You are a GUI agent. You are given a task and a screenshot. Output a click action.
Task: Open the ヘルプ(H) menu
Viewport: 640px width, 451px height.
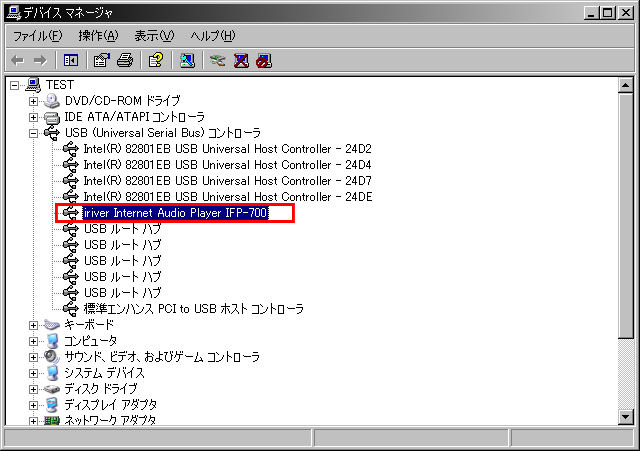click(x=213, y=36)
